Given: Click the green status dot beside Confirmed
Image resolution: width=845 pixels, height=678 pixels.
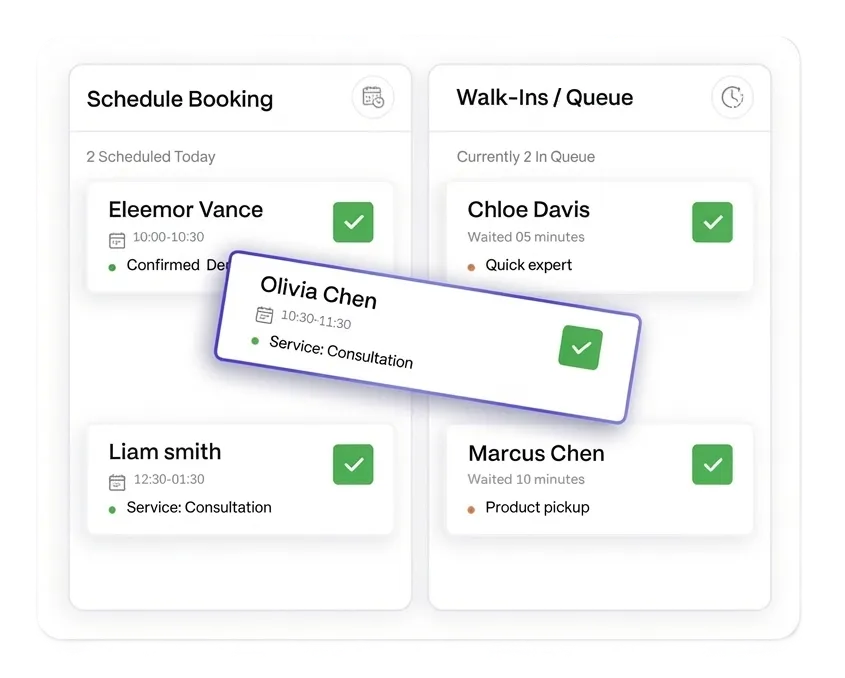Looking at the screenshot, I should pyautogui.click(x=112, y=265).
